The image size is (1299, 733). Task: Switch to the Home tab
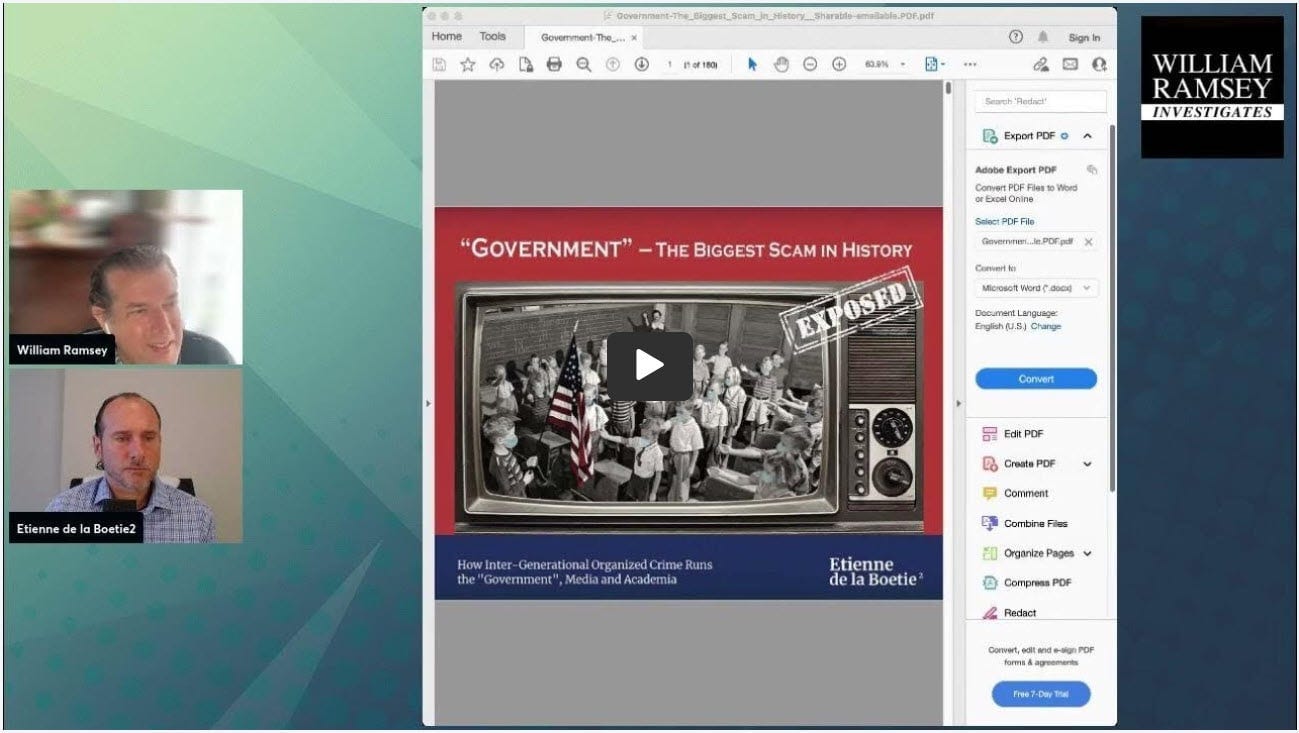coord(447,37)
